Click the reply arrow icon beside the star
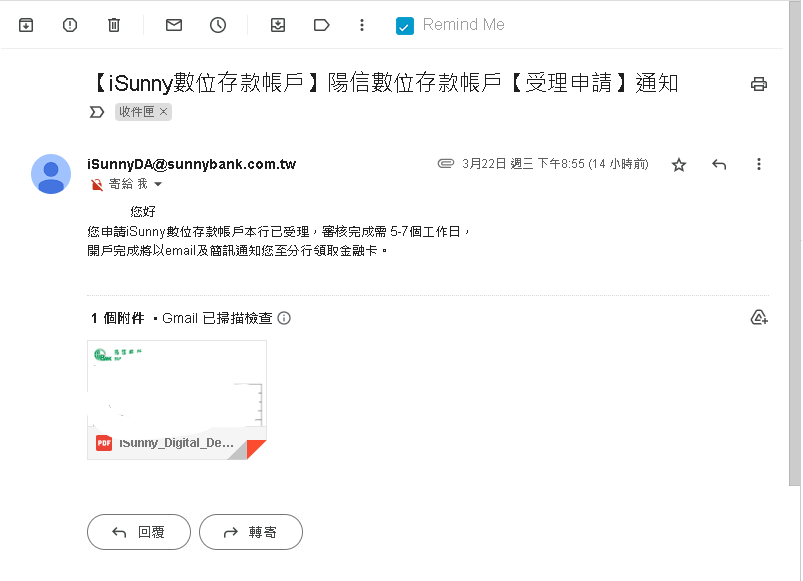 click(718, 164)
